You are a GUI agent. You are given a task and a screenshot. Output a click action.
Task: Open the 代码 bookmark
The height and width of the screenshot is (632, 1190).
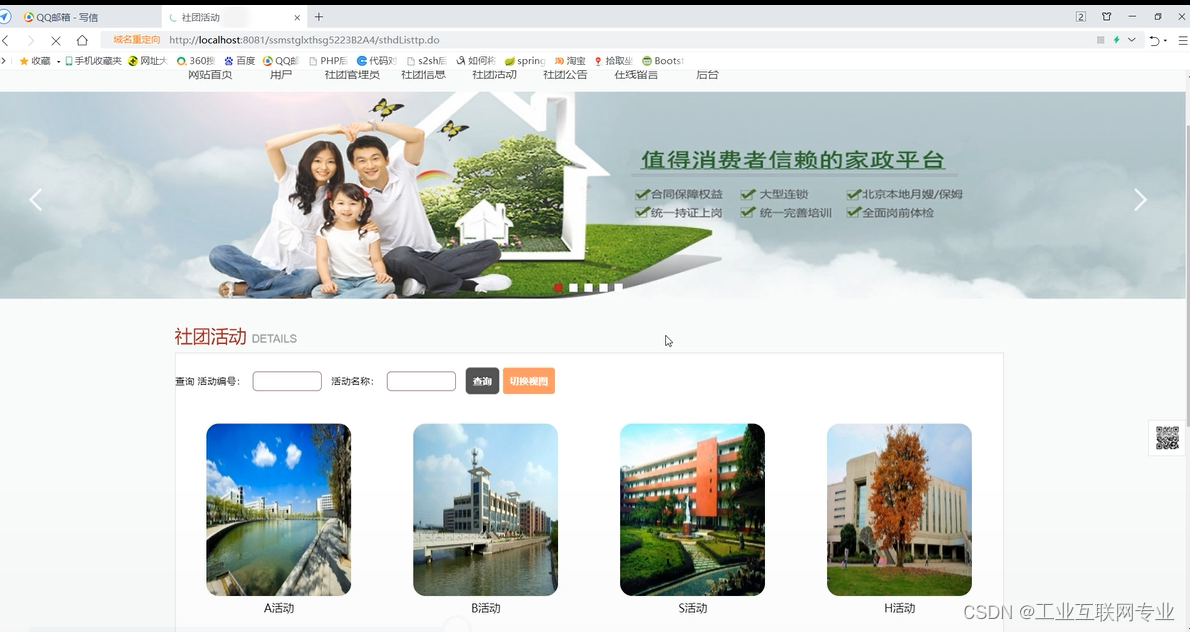coord(376,61)
